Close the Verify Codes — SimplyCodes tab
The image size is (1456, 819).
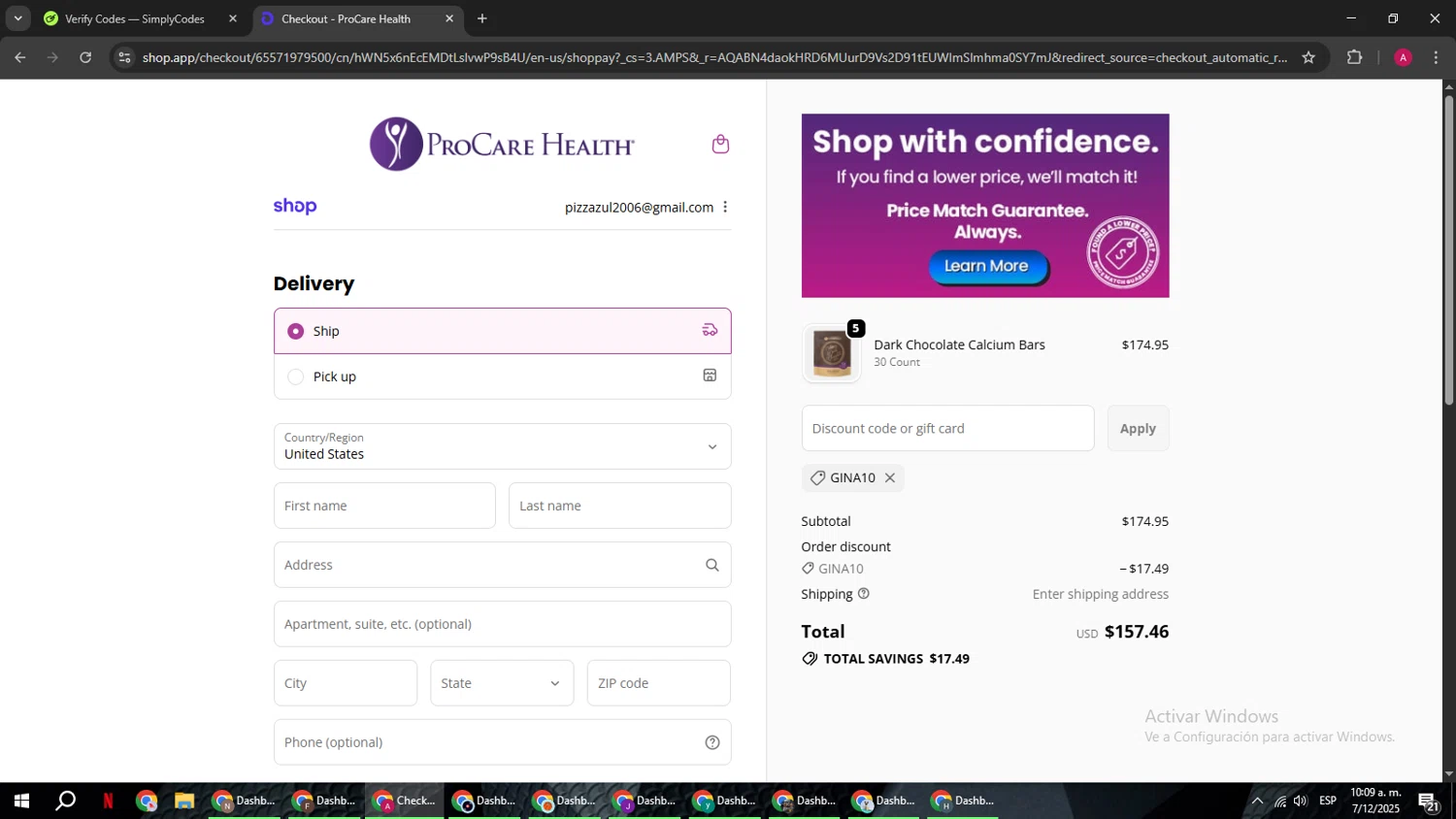point(232,18)
